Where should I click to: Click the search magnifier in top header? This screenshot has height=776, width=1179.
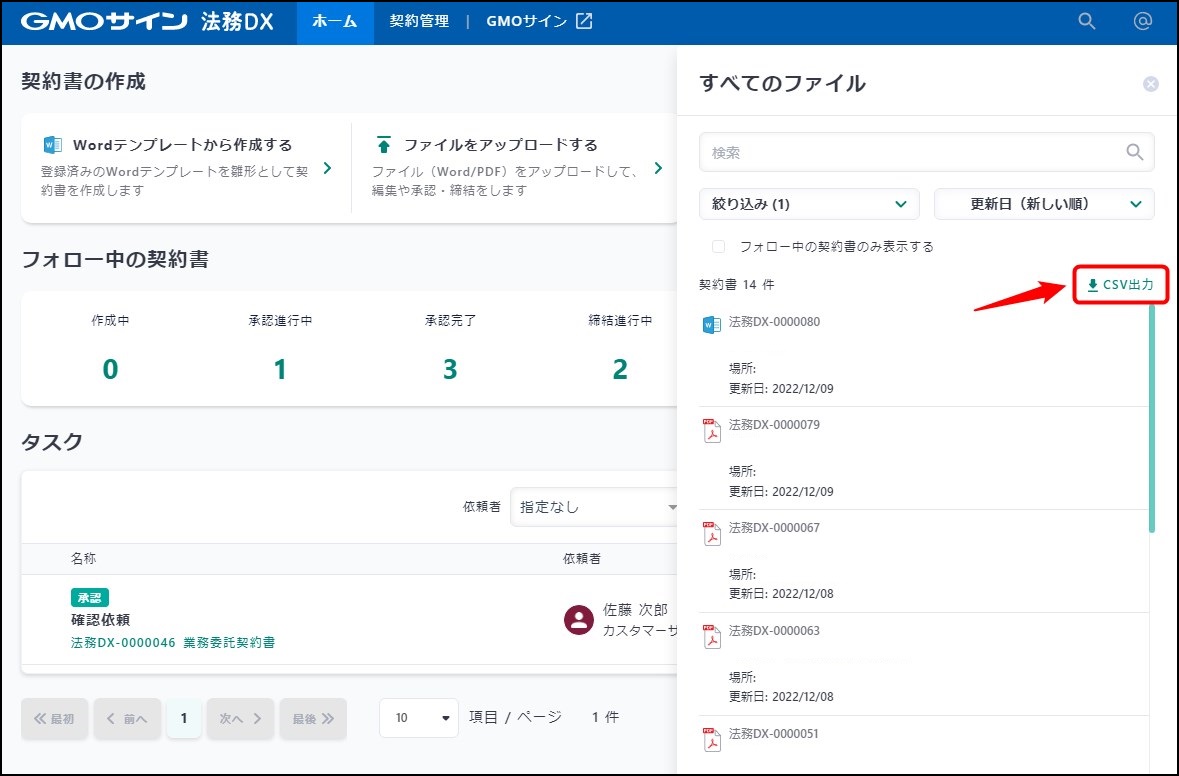[1087, 21]
